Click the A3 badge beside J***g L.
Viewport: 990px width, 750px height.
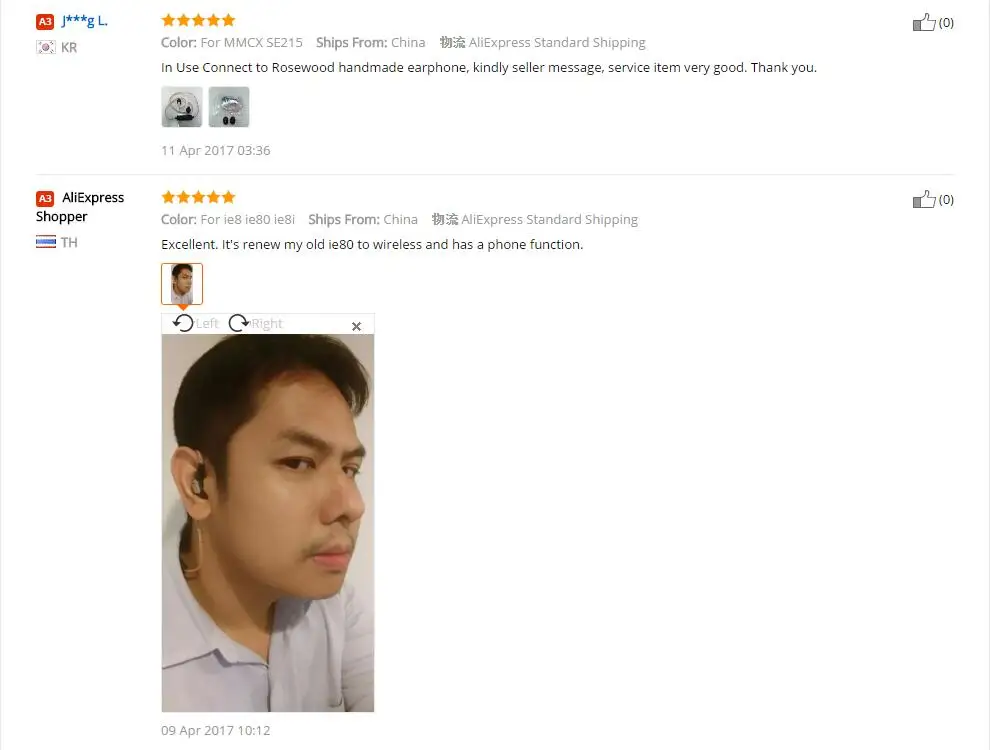[45, 21]
